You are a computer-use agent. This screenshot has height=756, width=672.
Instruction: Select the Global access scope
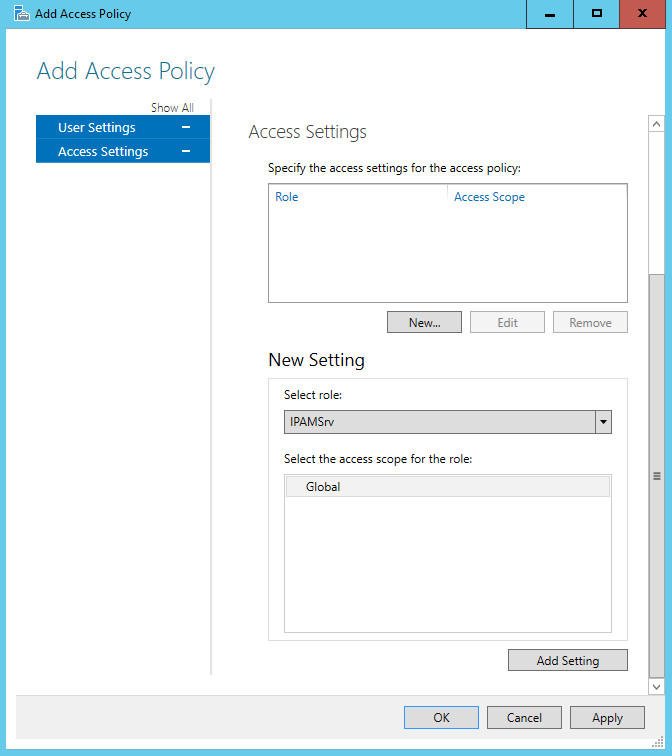coord(447,486)
